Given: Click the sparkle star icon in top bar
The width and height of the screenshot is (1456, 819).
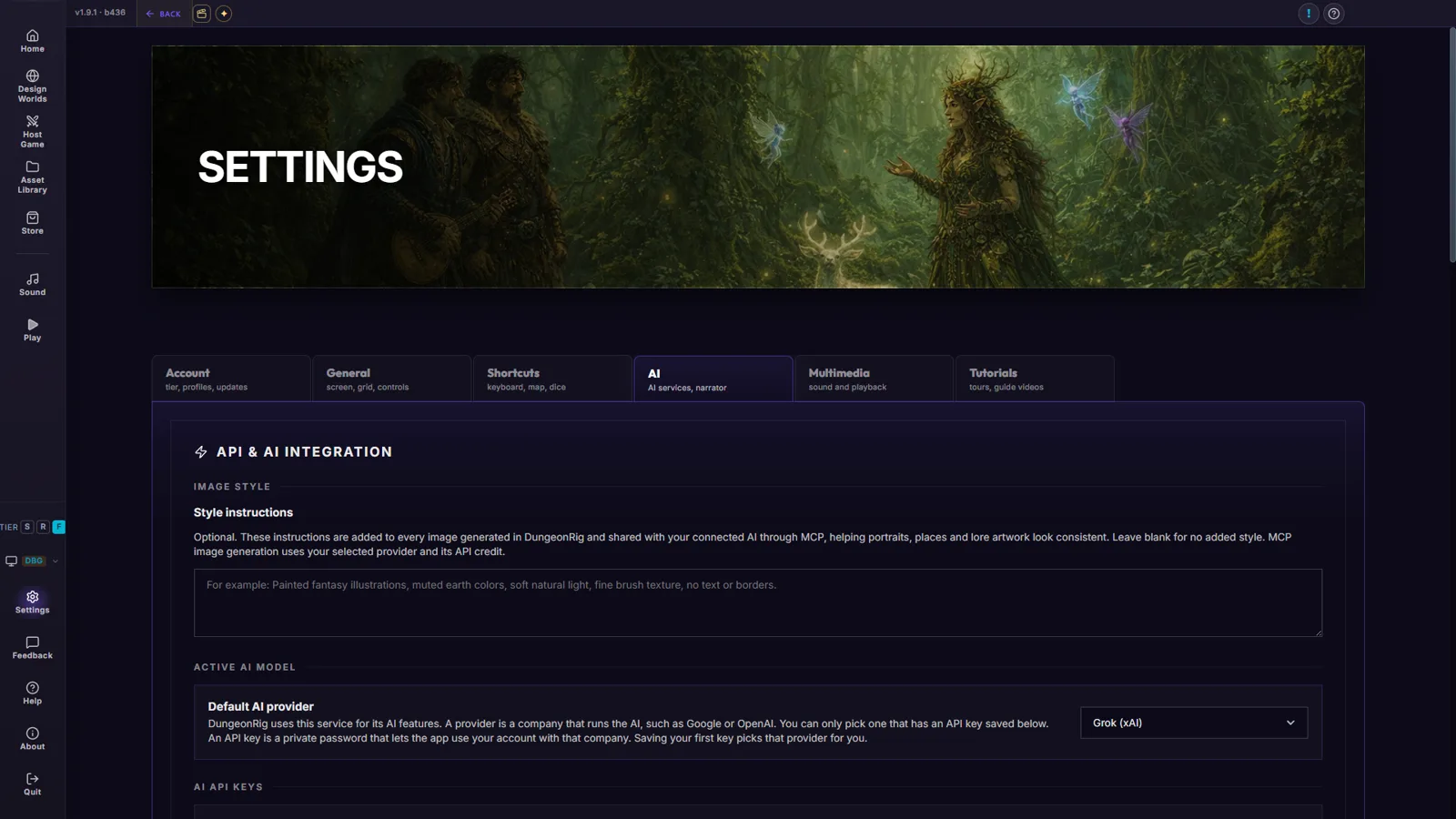Looking at the screenshot, I should [x=224, y=14].
